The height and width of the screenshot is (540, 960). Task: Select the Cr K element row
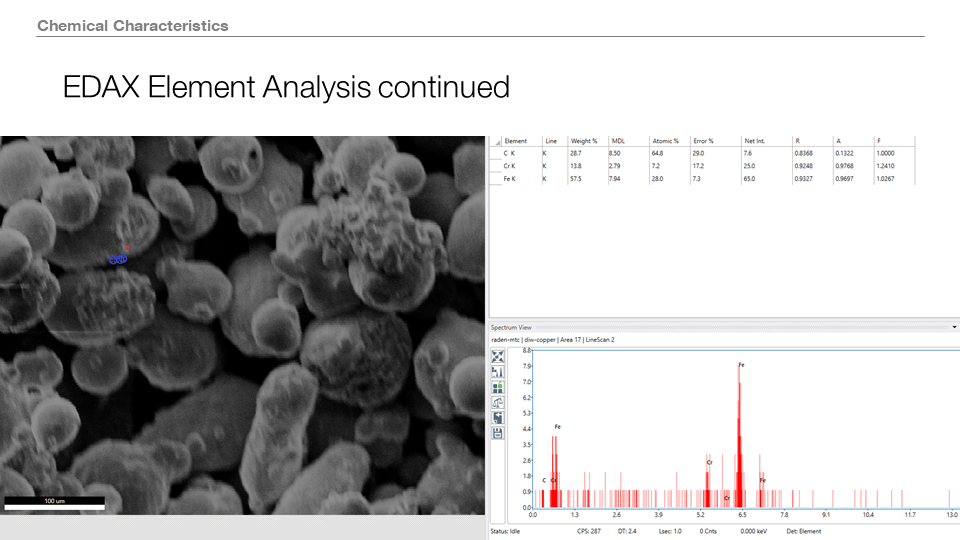510,166
